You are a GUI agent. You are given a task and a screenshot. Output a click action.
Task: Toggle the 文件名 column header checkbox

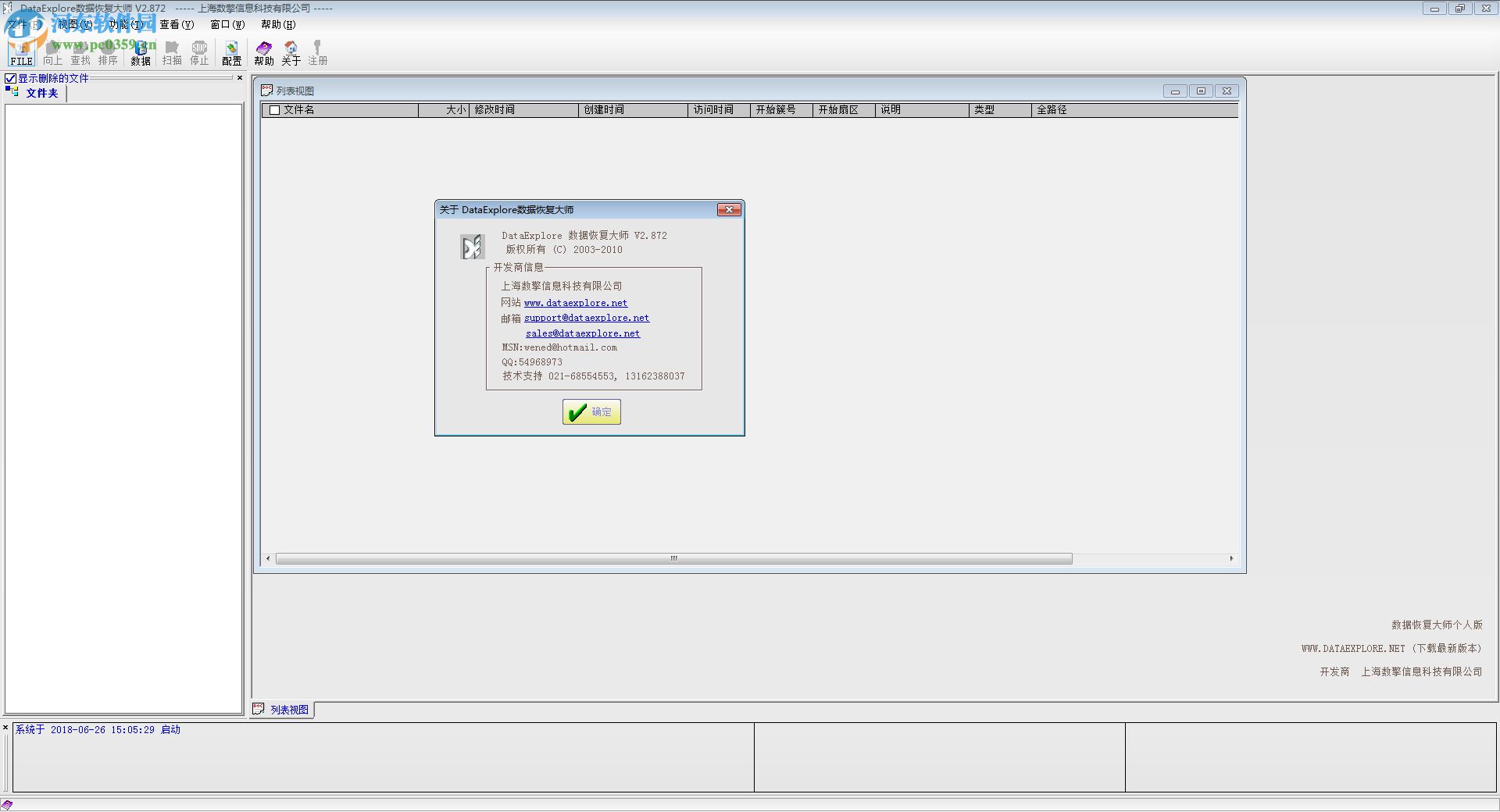click(x=274, y=110)
